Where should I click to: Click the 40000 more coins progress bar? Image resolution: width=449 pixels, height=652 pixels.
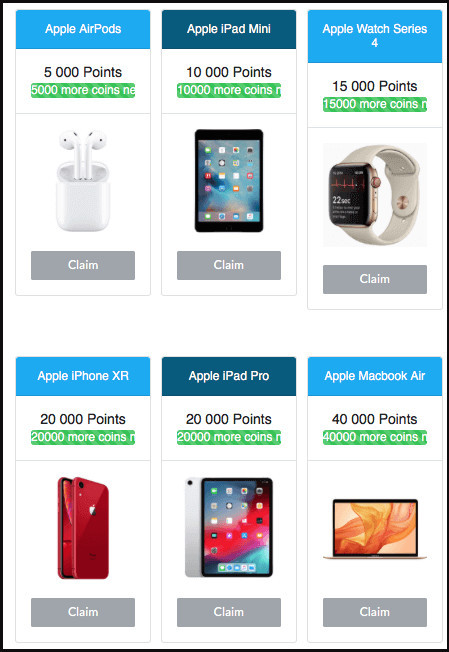375,437
